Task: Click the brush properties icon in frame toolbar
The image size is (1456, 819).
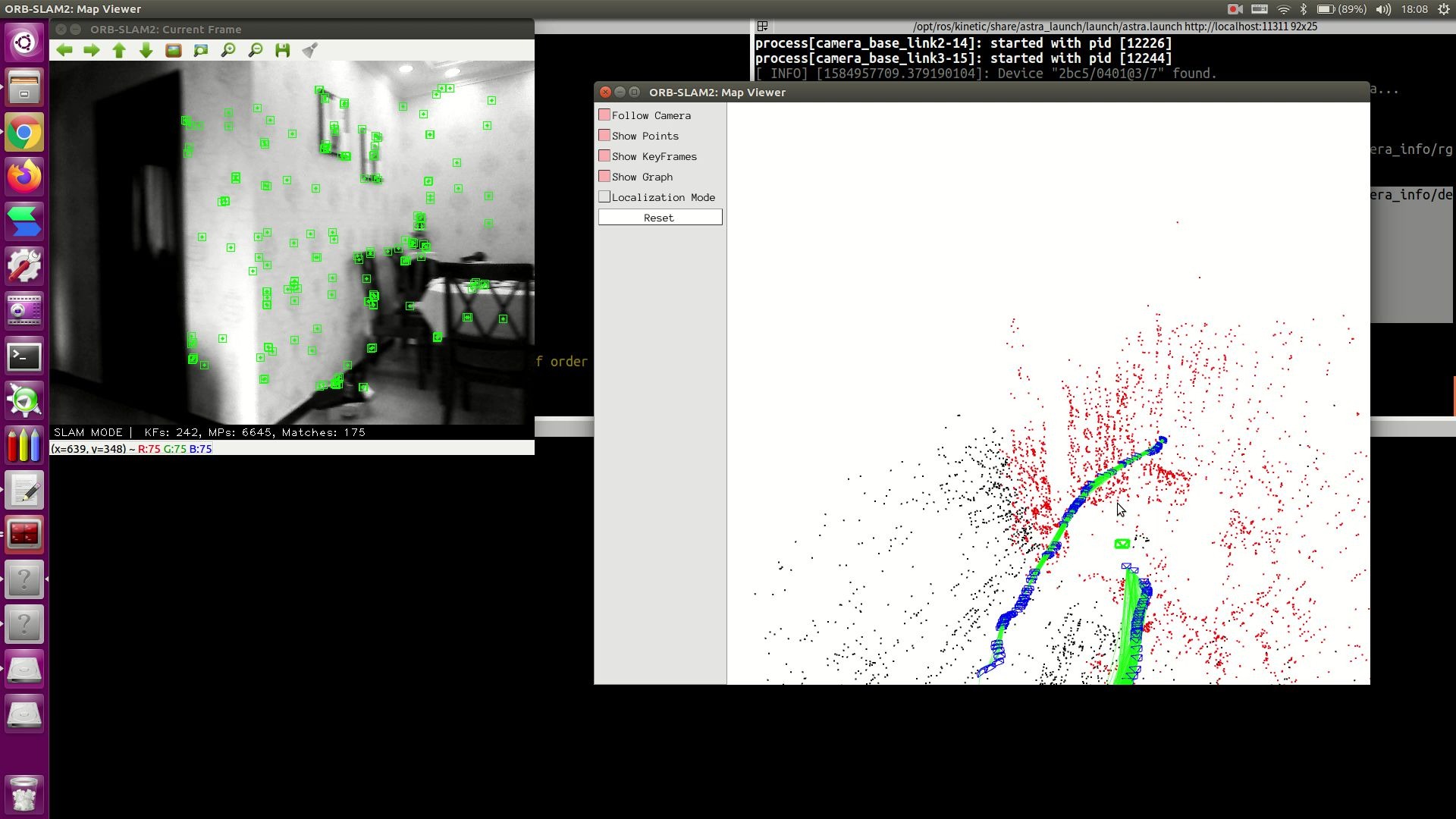Action: point(309,50)
